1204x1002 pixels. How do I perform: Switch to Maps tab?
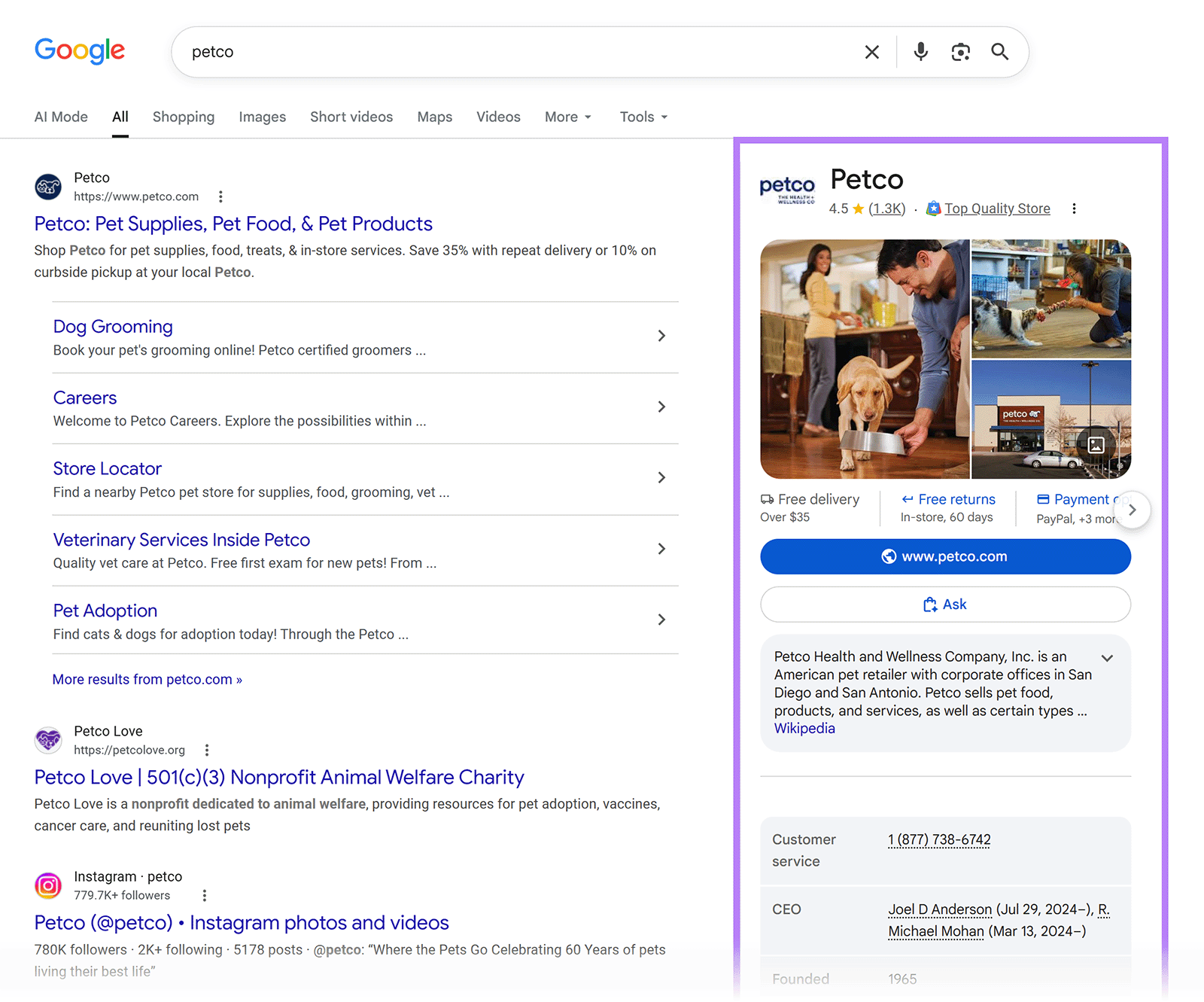(x=435, y=117)
